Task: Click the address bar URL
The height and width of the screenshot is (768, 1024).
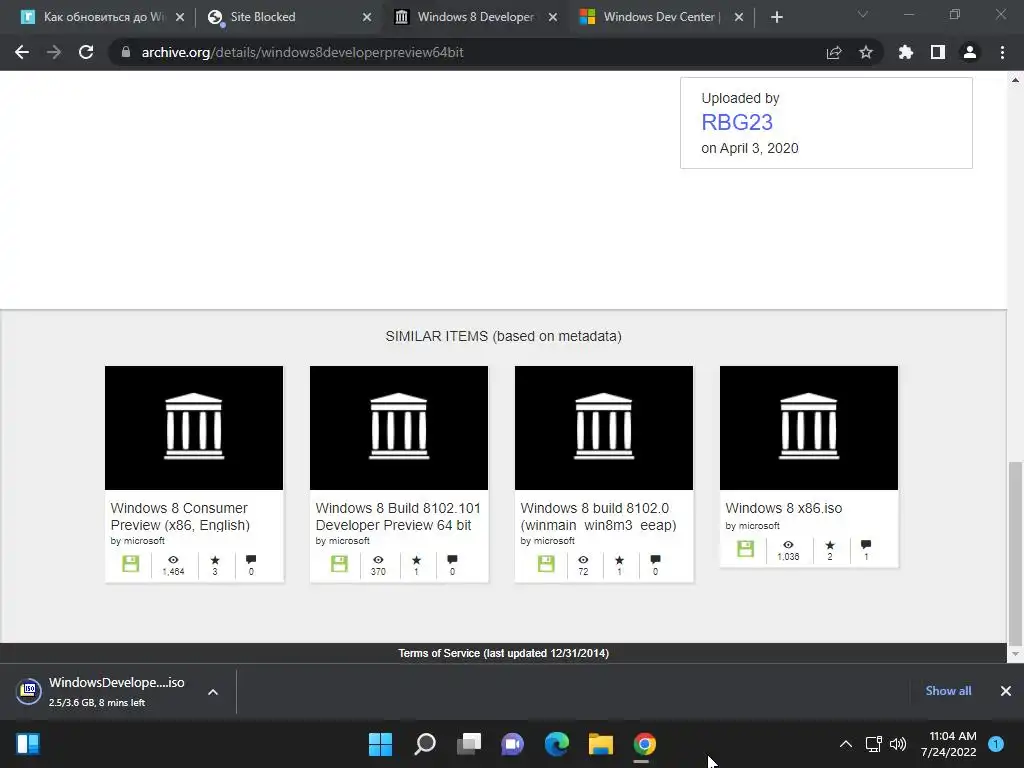Action: (x=302, y=52)
